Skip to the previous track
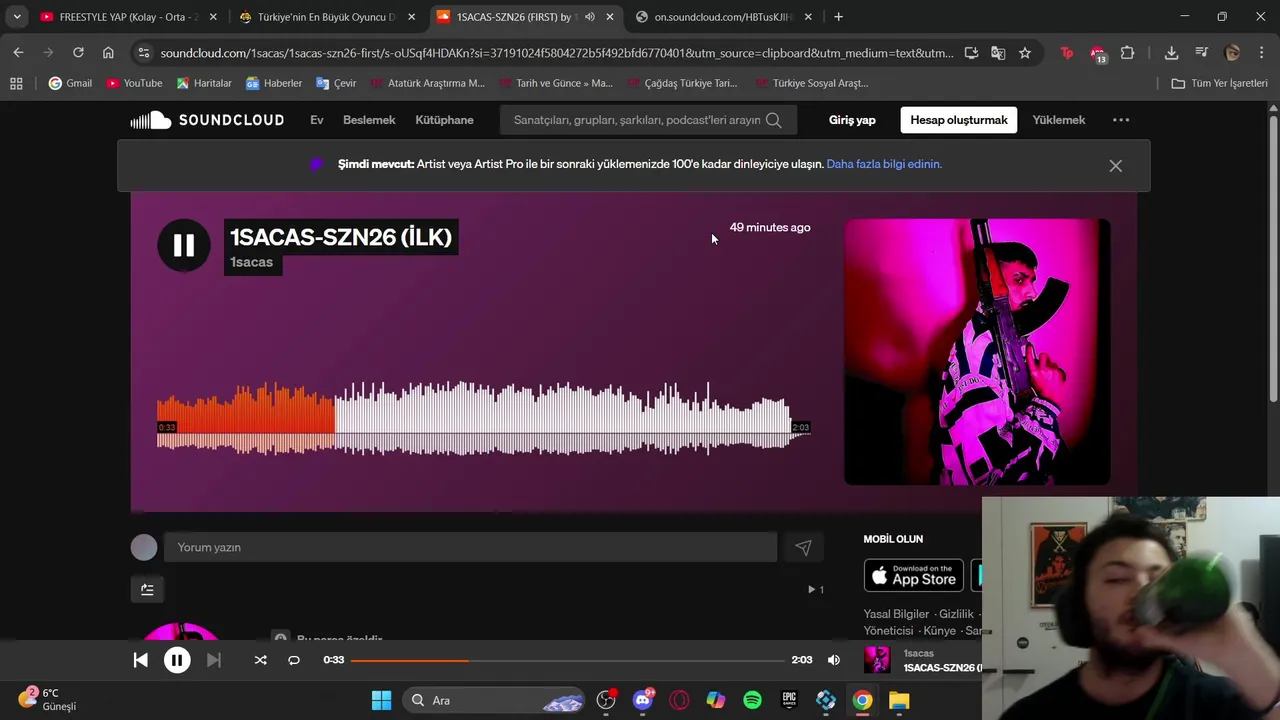This screenshot has height=720, width=1280. click(x=141, y=660)
